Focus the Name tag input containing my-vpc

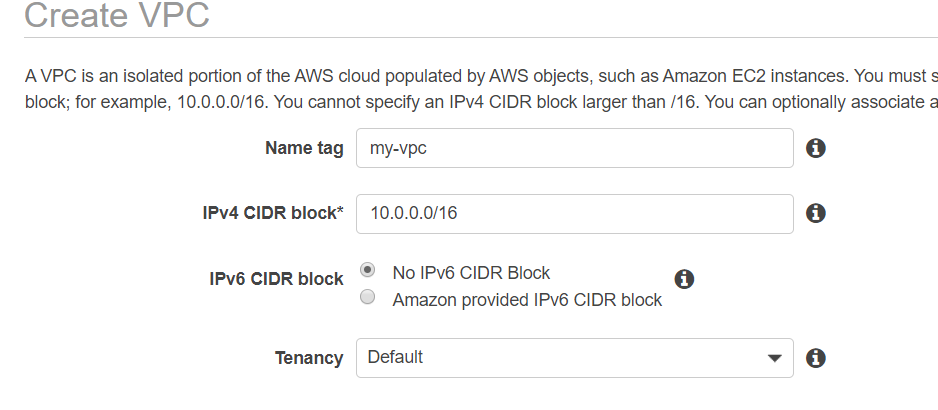tap(574, 149)
